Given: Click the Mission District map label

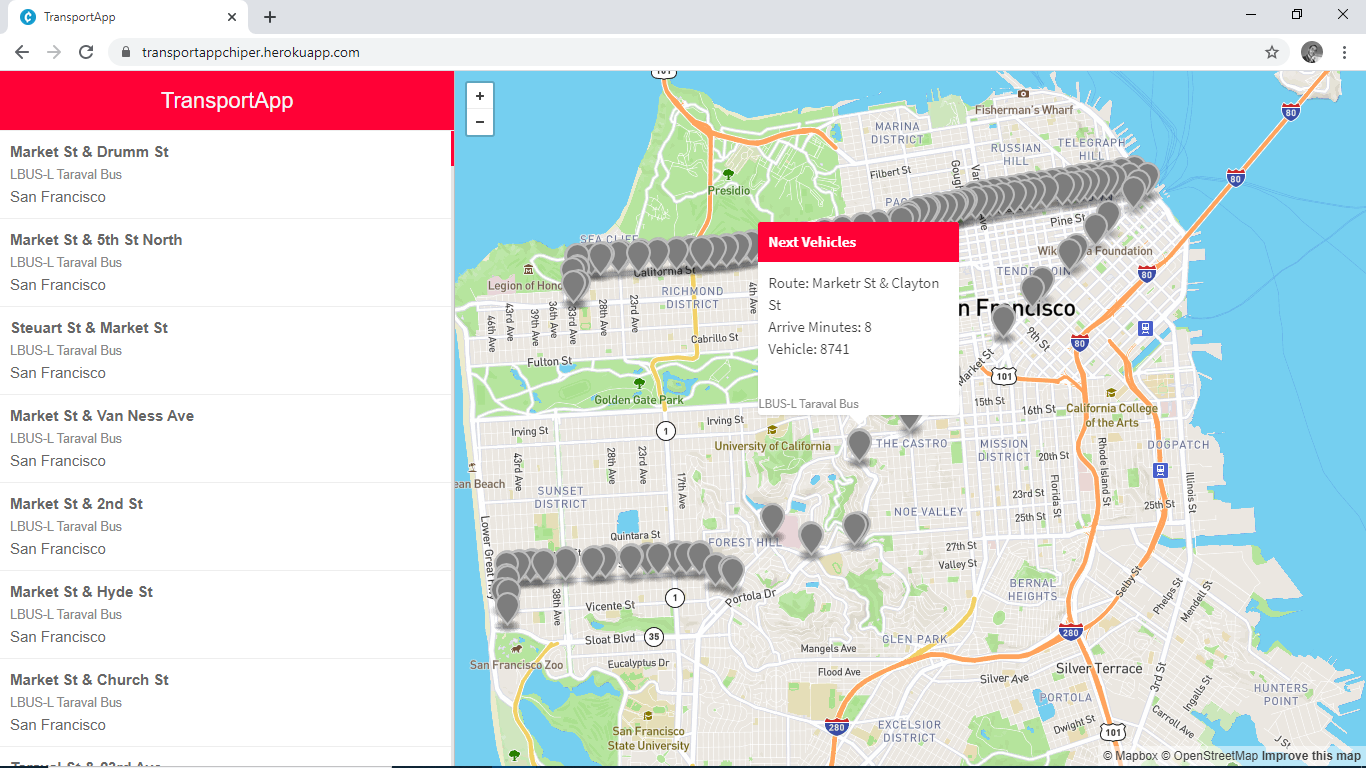Looking at the screenshot, I should pyautogui.click(x=1004, y=450).
